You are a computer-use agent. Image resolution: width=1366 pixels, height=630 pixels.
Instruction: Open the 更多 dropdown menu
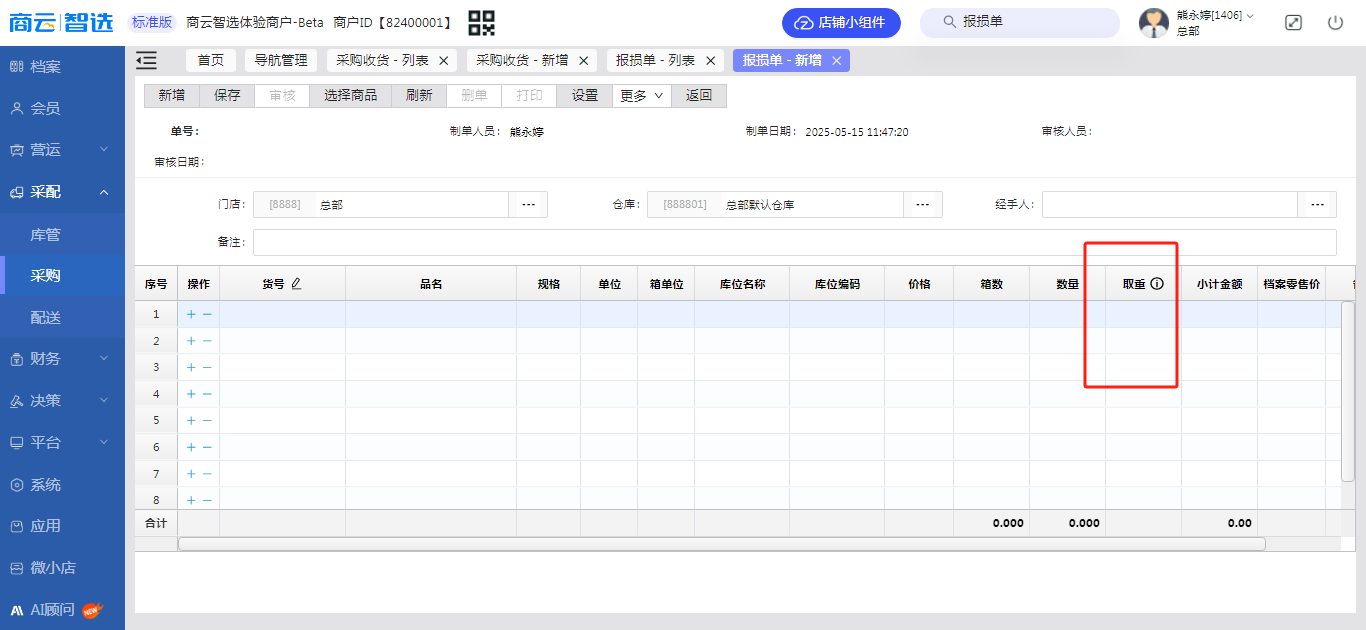641,96
